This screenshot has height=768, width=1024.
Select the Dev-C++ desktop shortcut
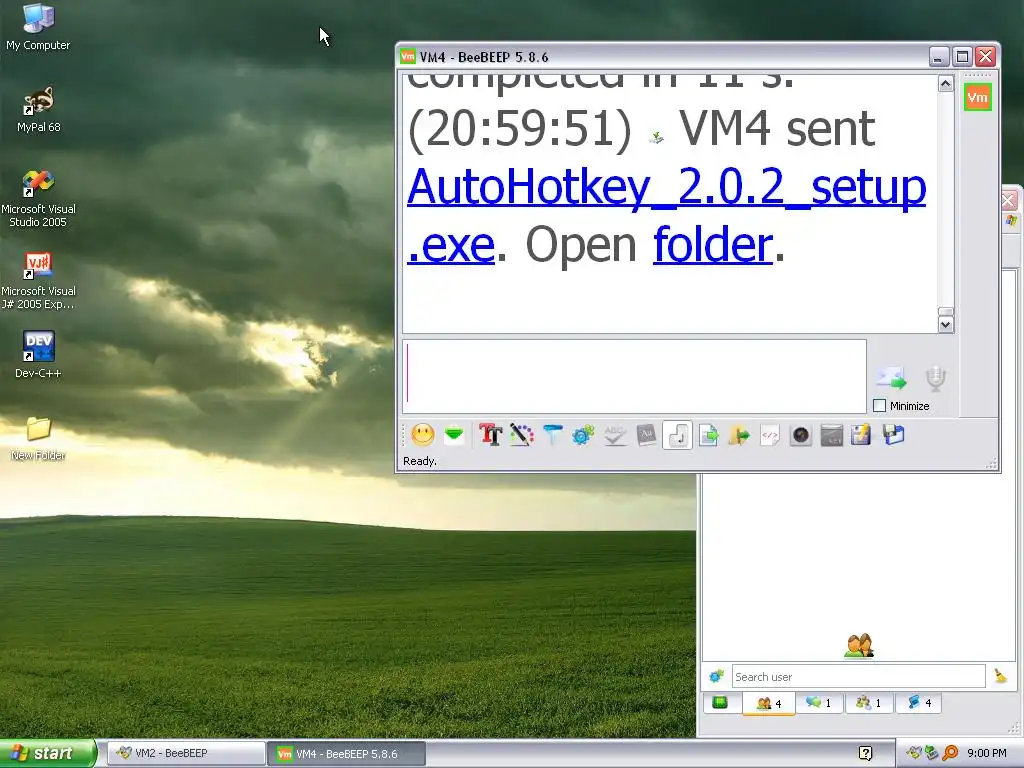pyautogui.click(x=38, y=355)
